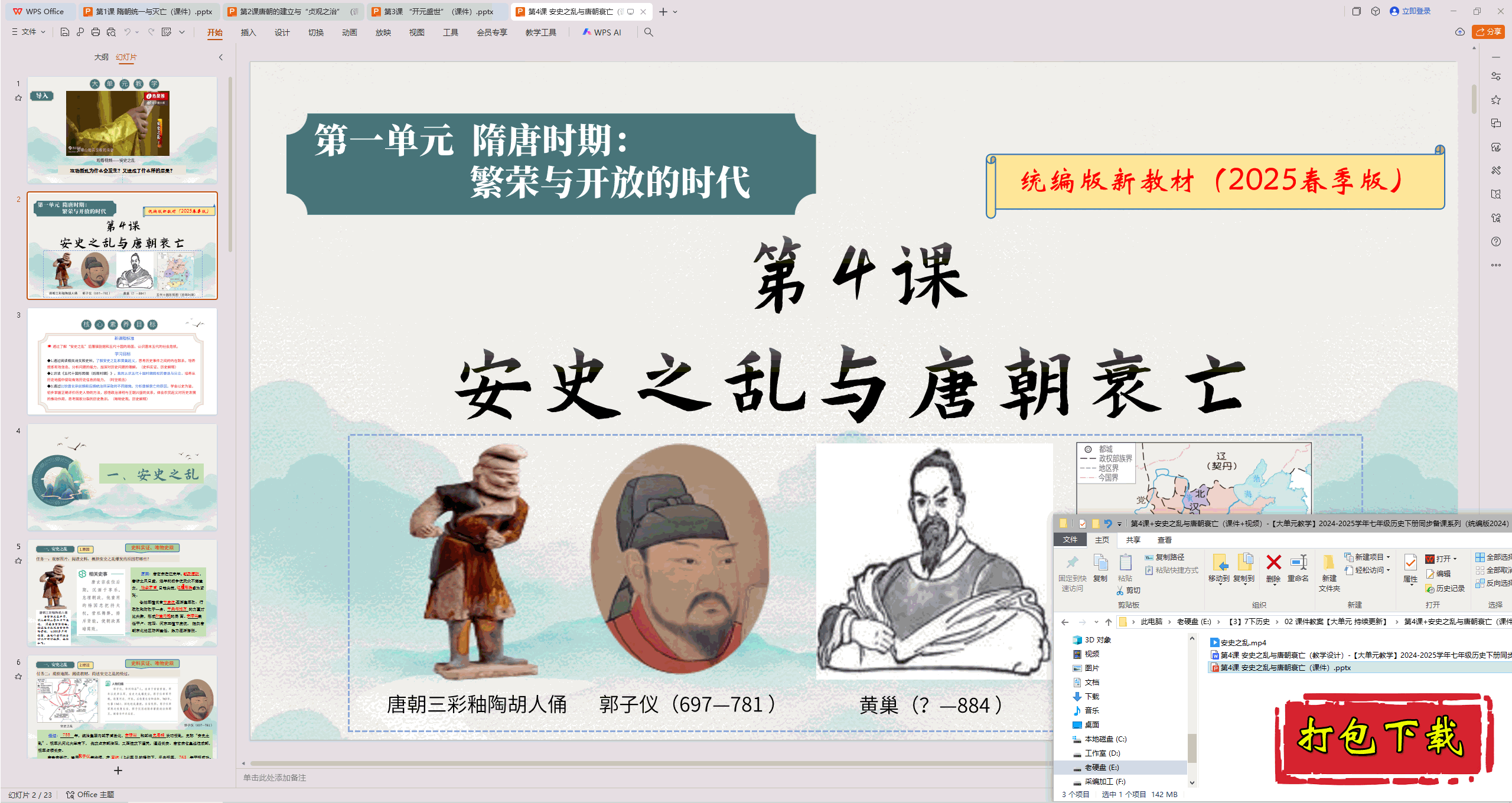The width and height of the screenshot is (1512, 803).
Task: Click Explorer back navigation arrow
Action: coord(1065,622)
